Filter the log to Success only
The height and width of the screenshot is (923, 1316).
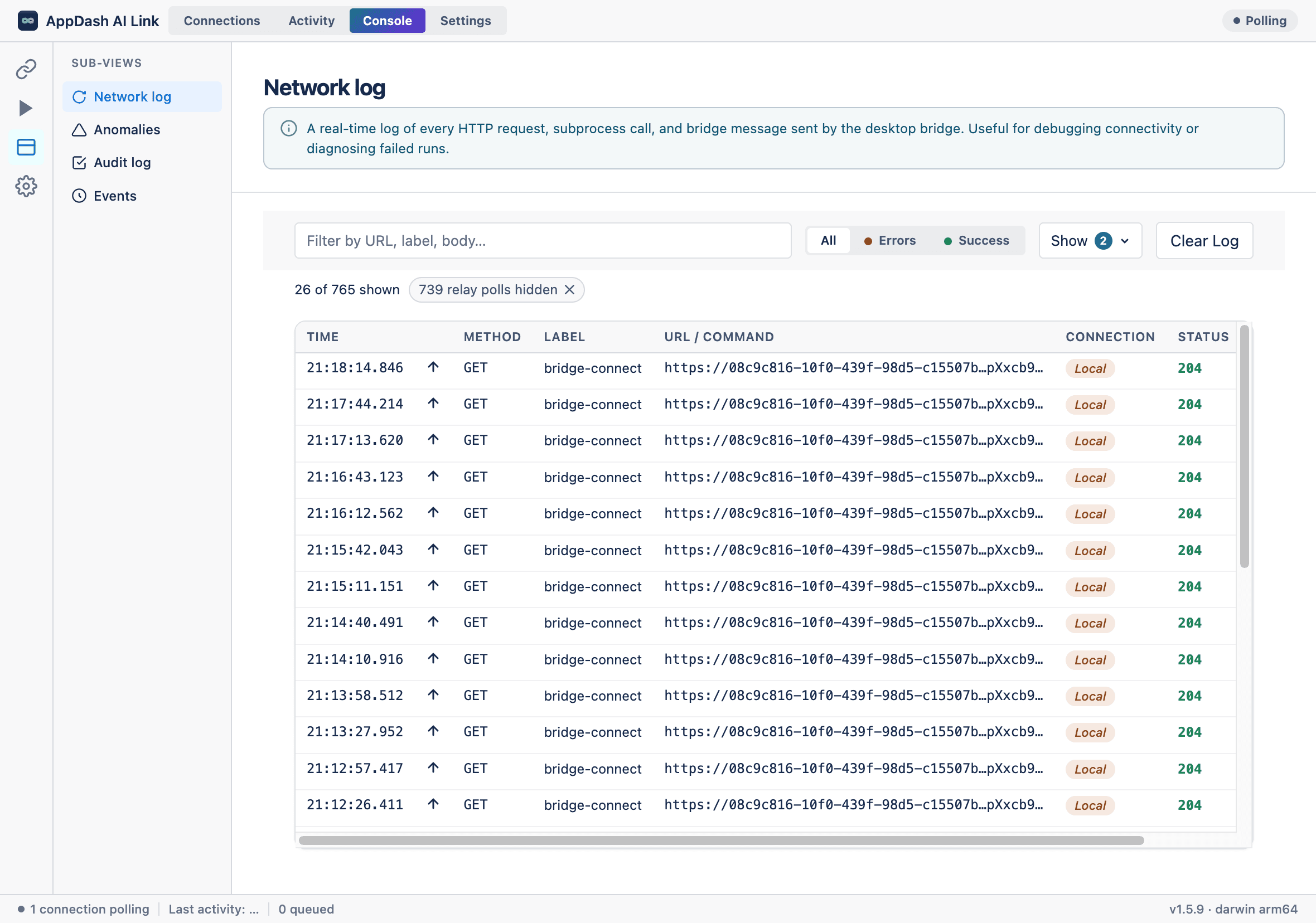pyautogui.click(x=976, y=241)
